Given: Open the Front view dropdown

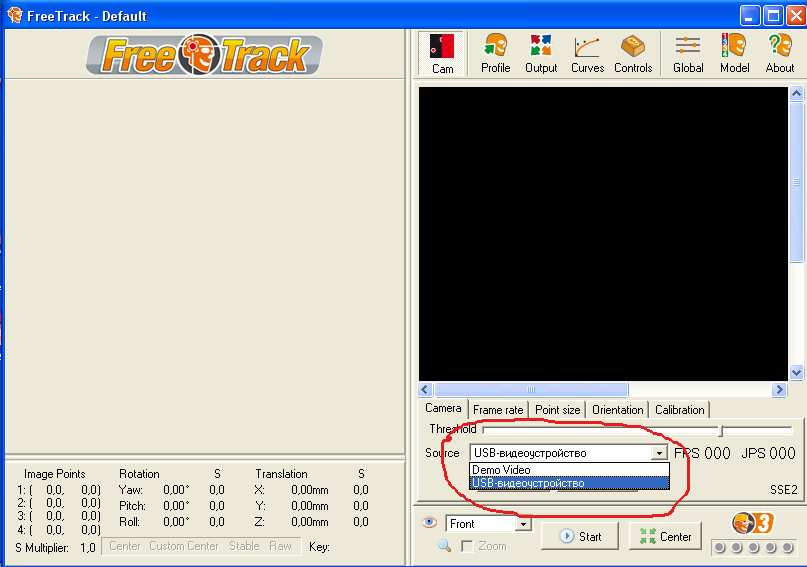Looking at the screenshot, I should [523, 524].
